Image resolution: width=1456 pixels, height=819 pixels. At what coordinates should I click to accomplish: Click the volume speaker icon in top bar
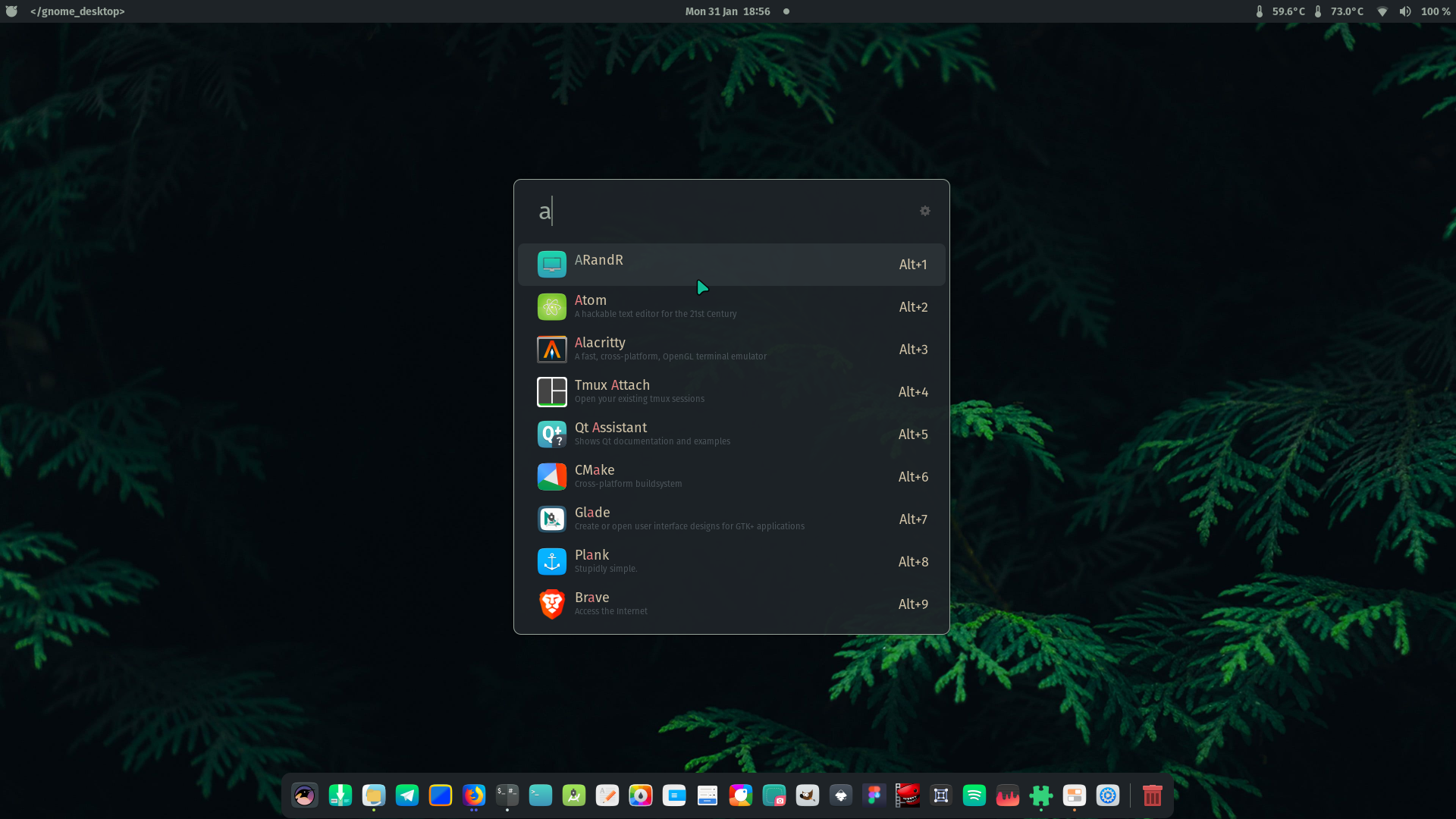tap(1405, 11)
